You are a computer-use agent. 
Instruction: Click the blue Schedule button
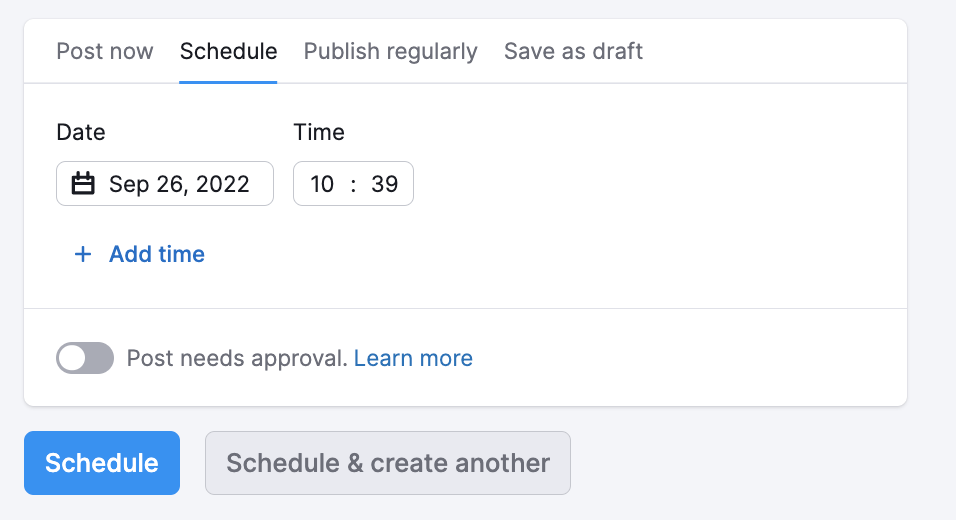[x=102, y=463]
